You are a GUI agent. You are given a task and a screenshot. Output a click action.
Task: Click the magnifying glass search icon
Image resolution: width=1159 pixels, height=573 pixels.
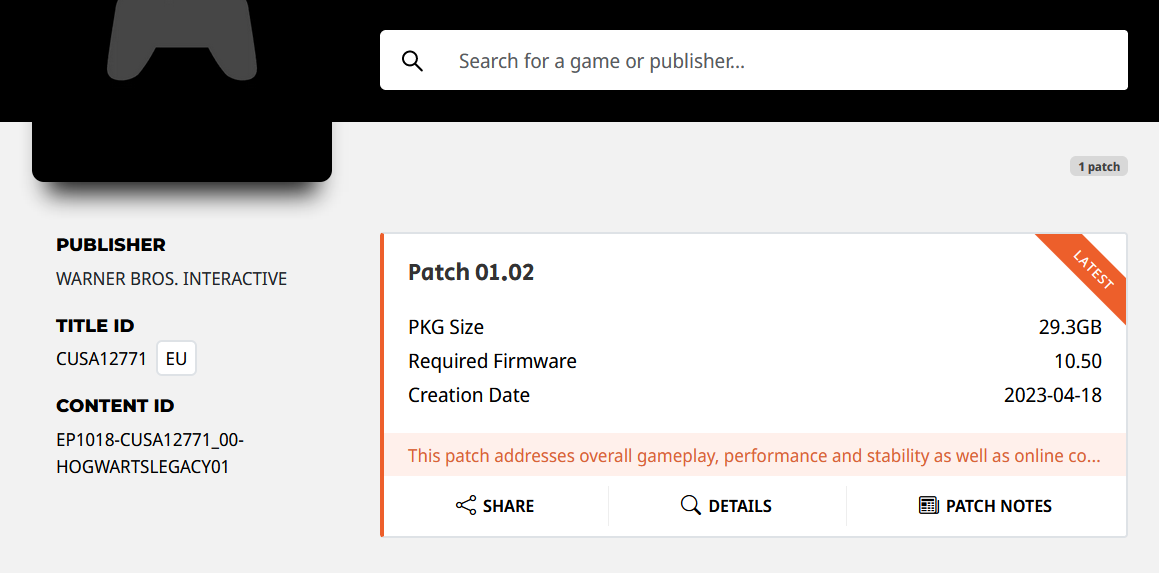412,61
